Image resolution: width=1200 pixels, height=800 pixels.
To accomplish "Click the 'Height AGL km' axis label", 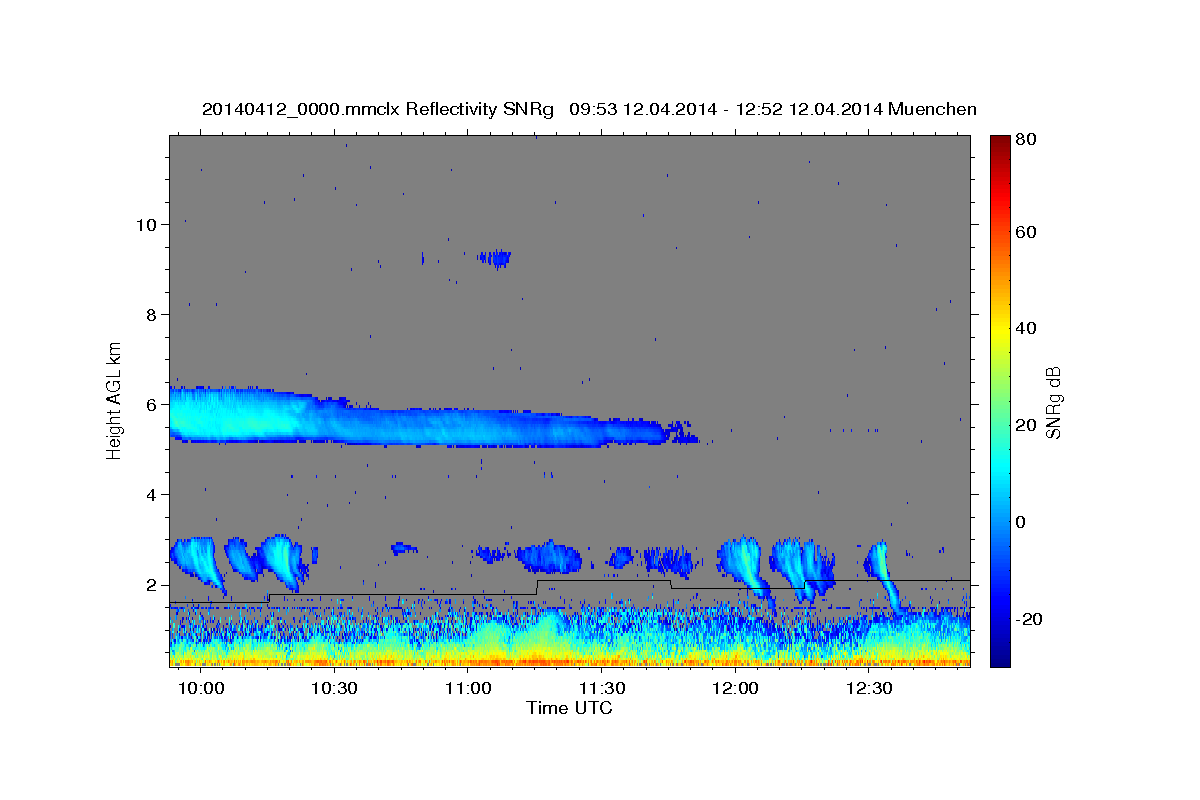I will pyautogui.click(x=115, y=399).
